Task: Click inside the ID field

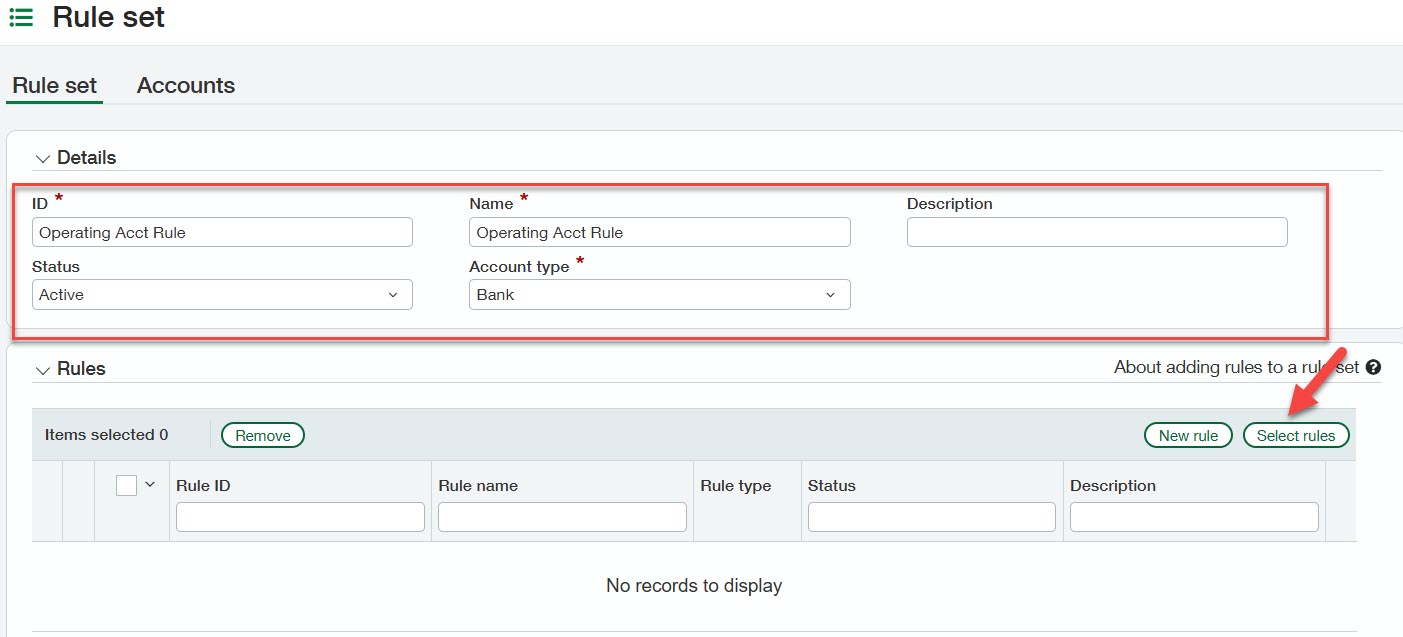Action: pyautogui.click(x=222, y=231)
